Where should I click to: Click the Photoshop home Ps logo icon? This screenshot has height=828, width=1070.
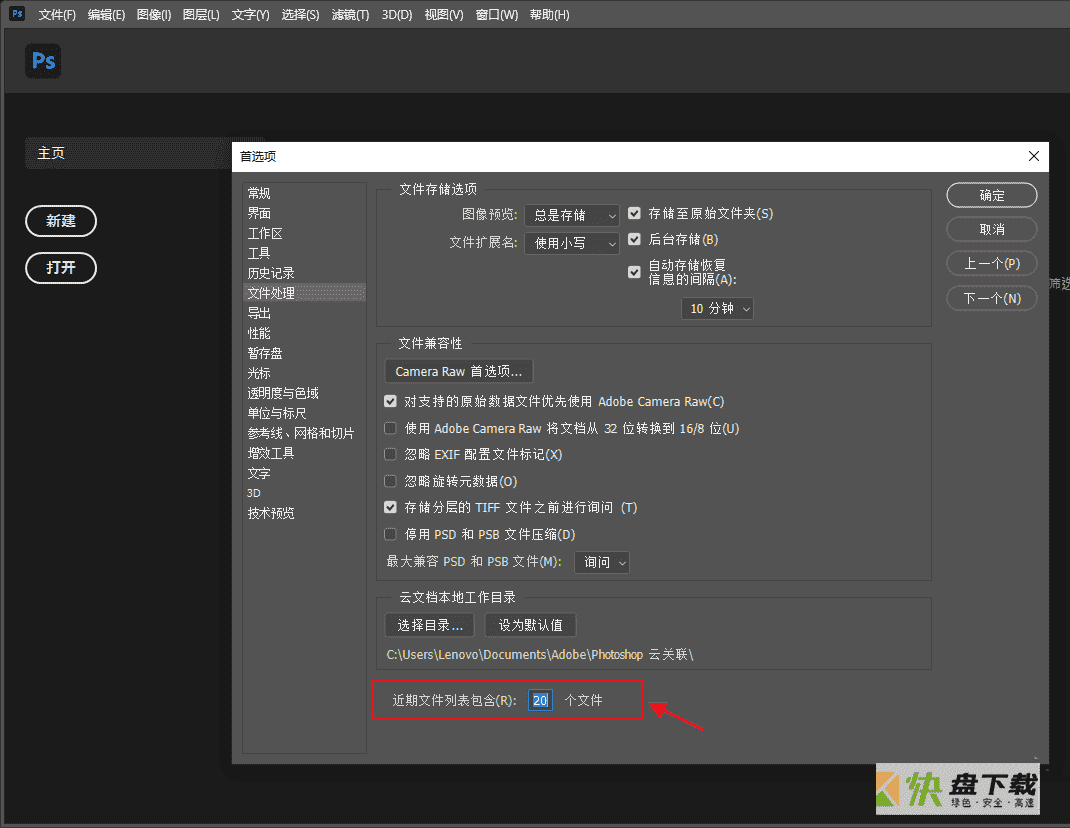[43, 61]
